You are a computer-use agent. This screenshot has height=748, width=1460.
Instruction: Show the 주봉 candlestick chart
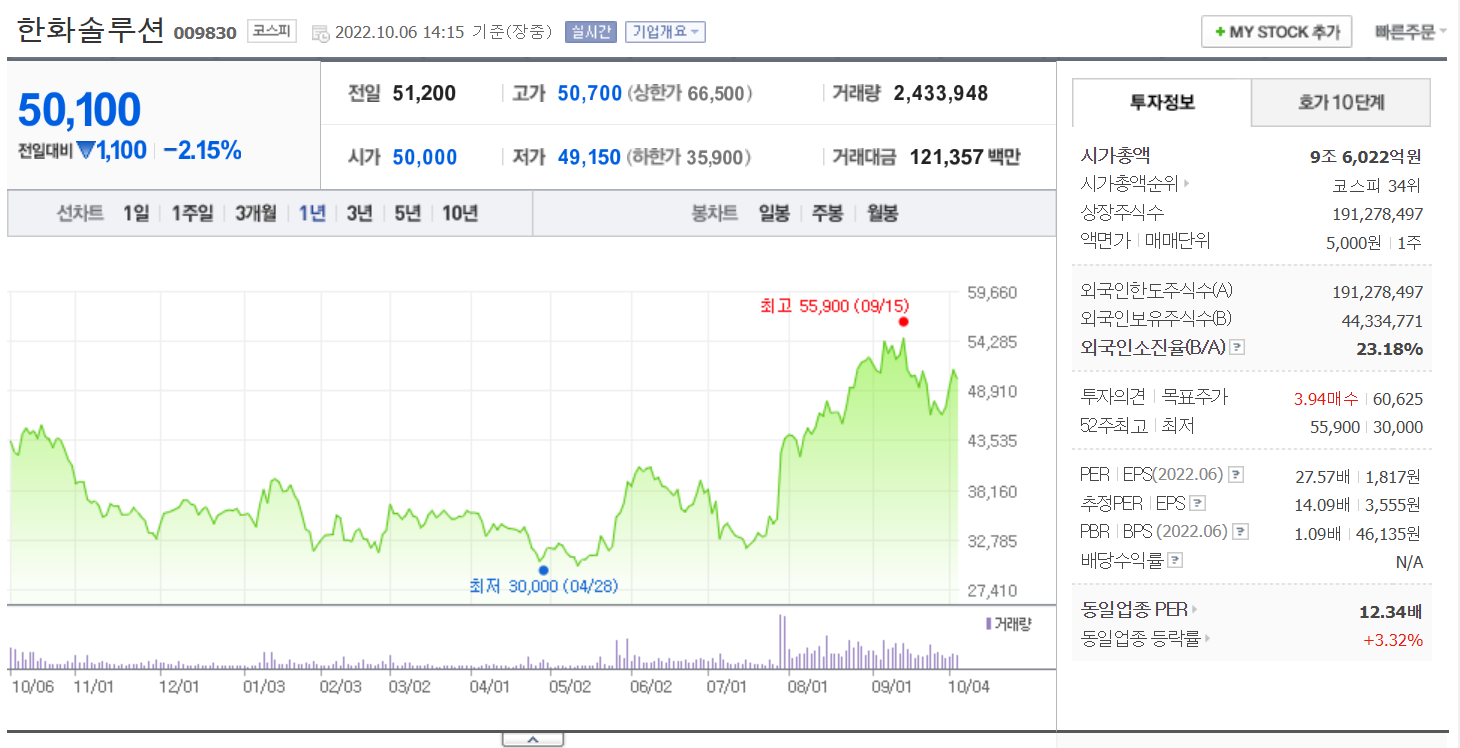[828, 213]
